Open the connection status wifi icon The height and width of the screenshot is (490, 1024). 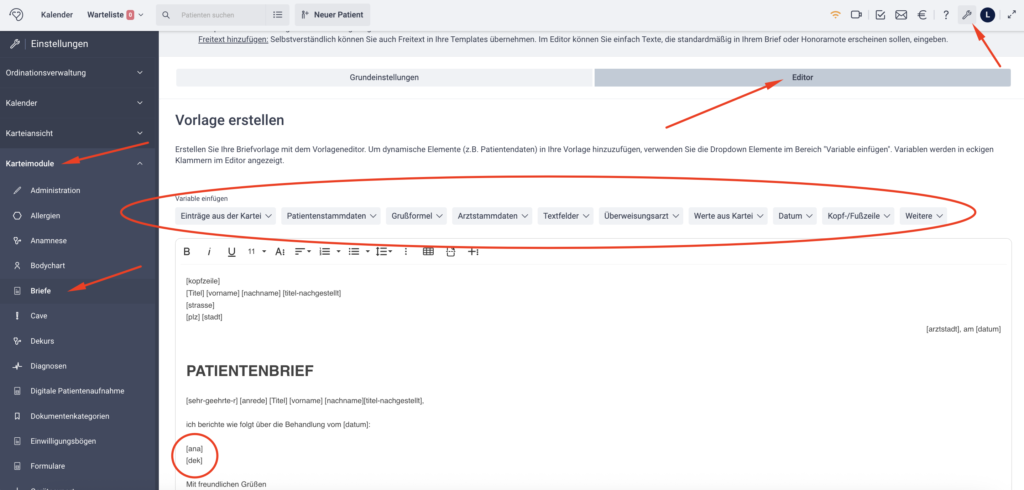pyautogui.click(x=835, y=14)
